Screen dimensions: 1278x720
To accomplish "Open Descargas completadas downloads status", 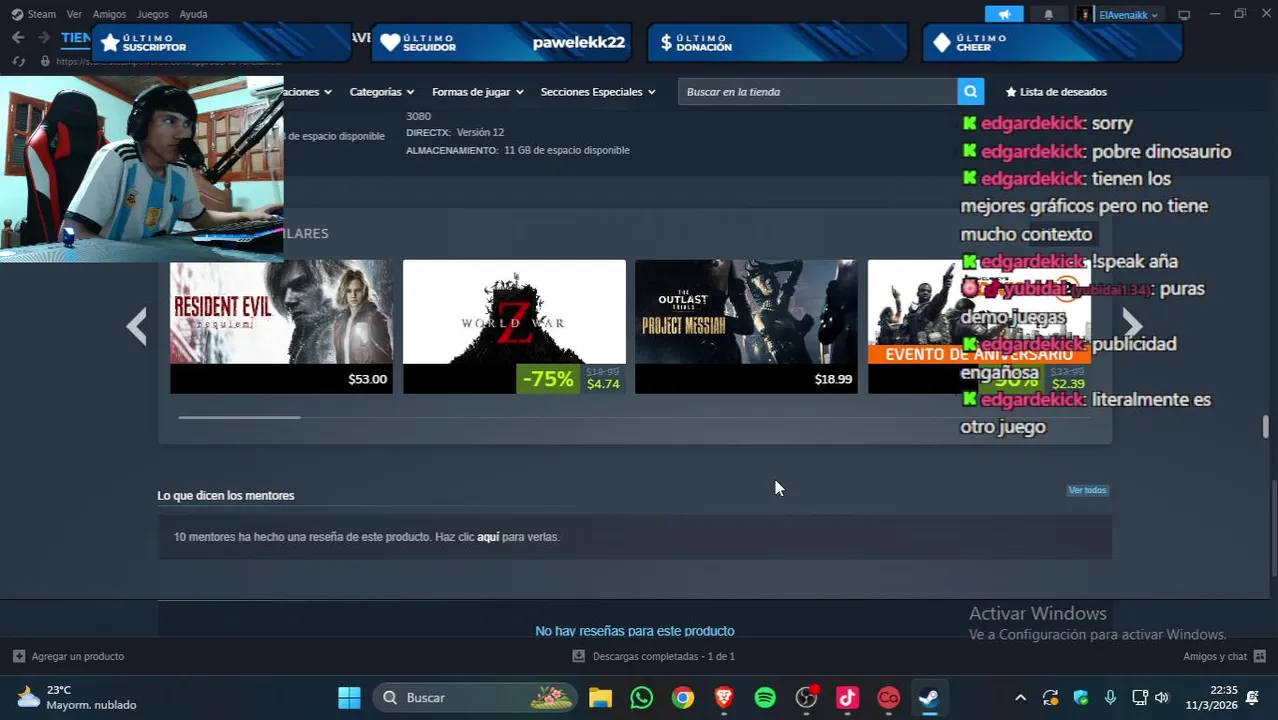I will point(653,656).
